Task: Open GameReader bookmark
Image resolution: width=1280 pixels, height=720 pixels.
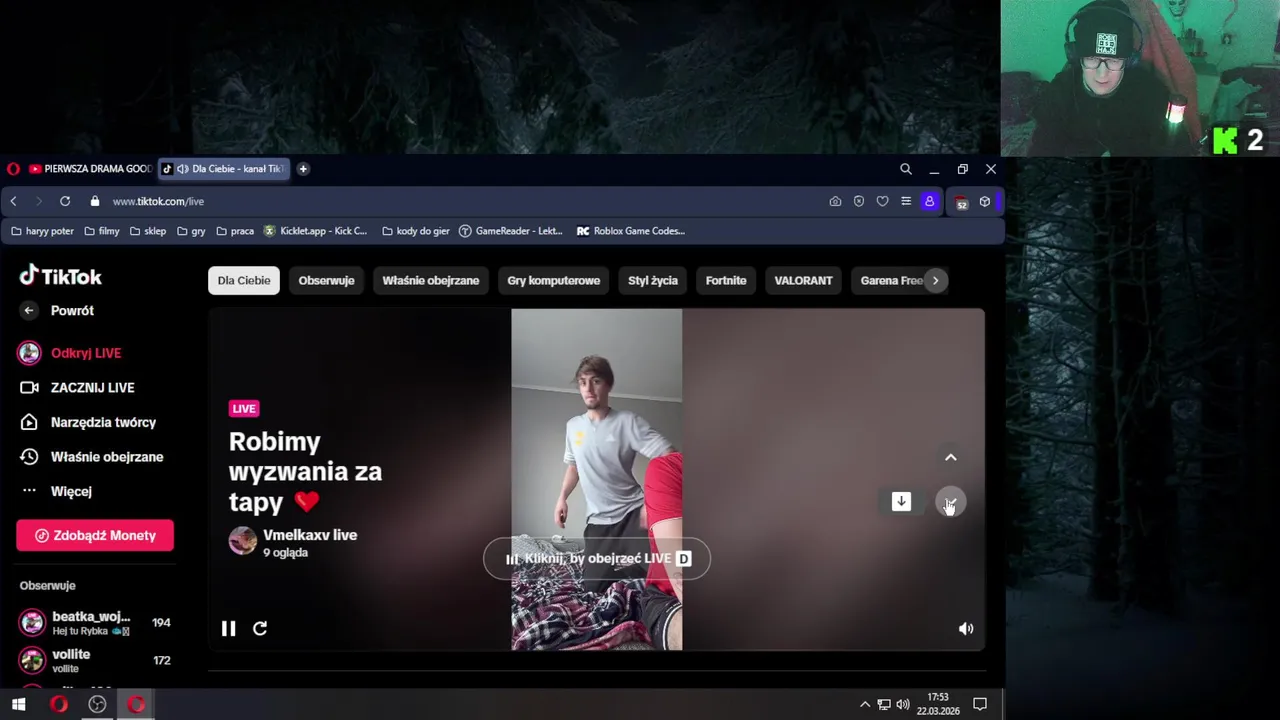Action: (511, 231)
